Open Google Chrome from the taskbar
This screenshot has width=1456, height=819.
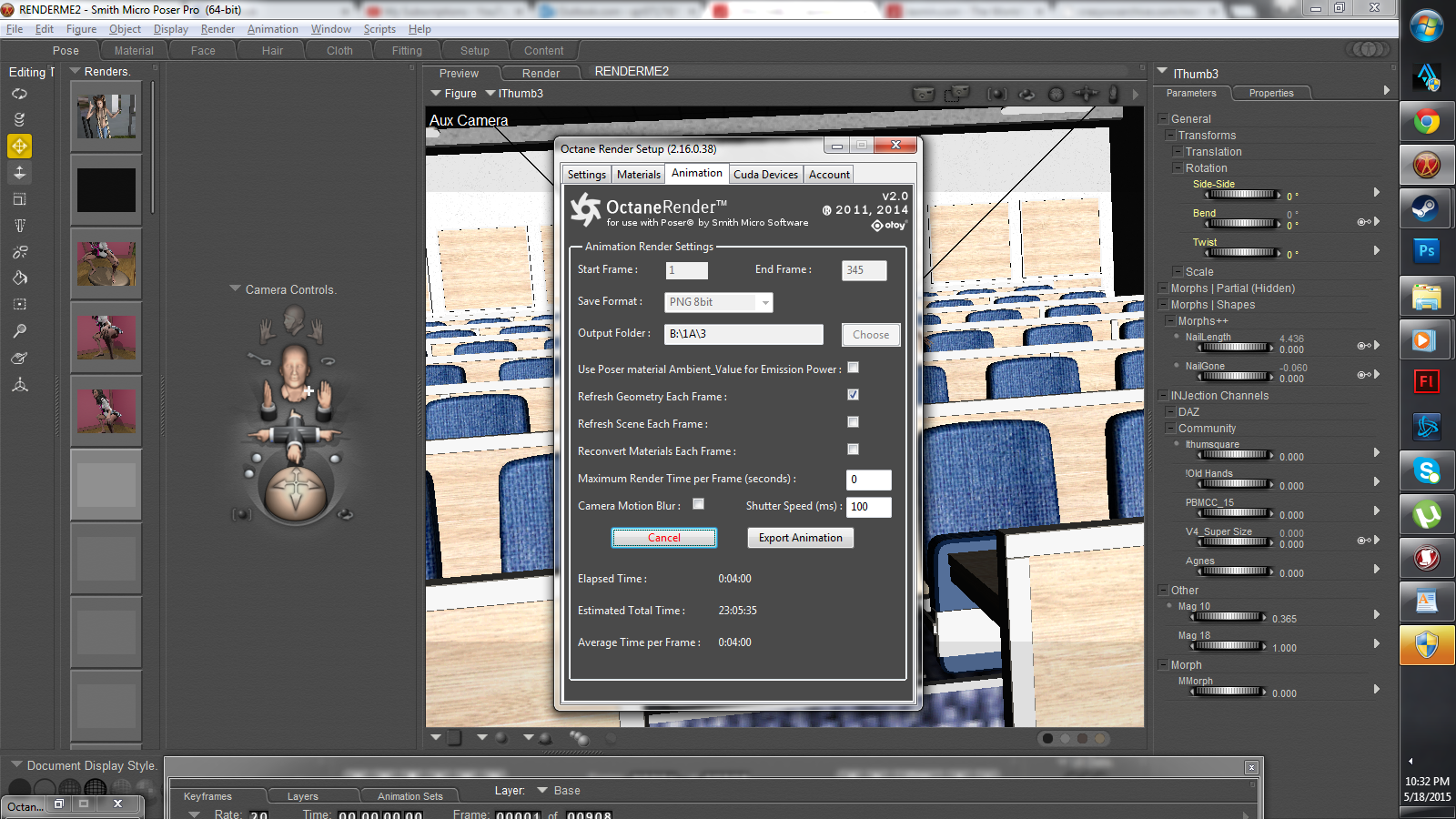1426,121
